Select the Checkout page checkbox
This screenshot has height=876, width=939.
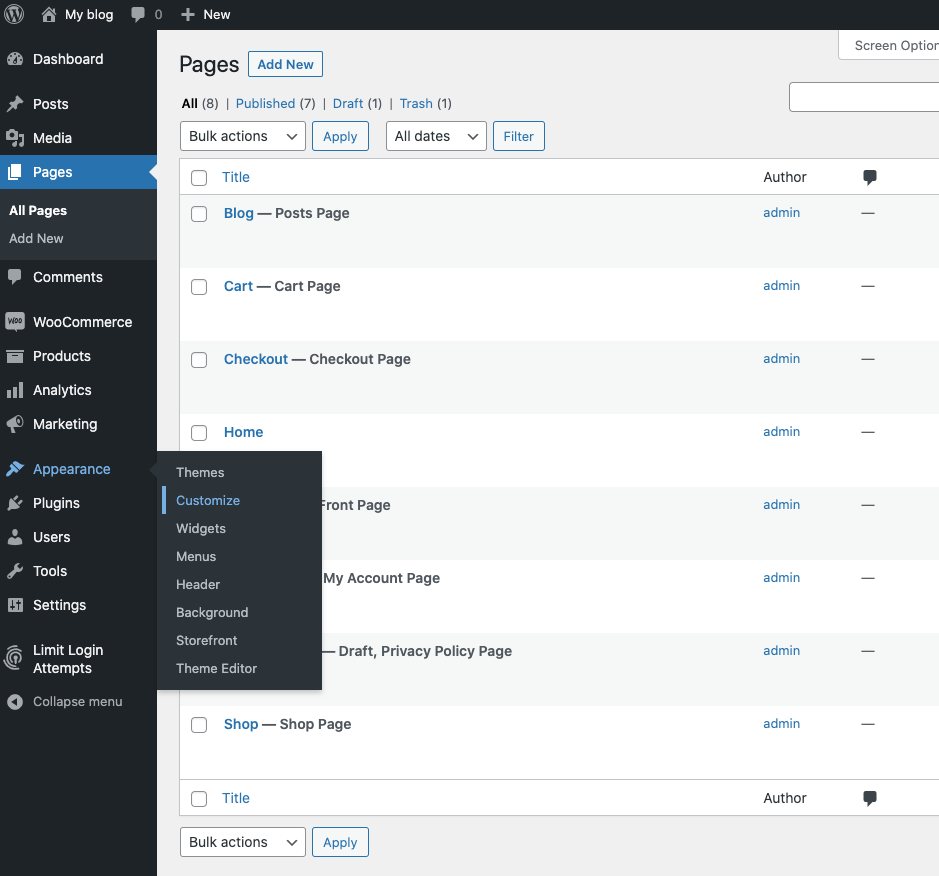click(x=199, y=360)
